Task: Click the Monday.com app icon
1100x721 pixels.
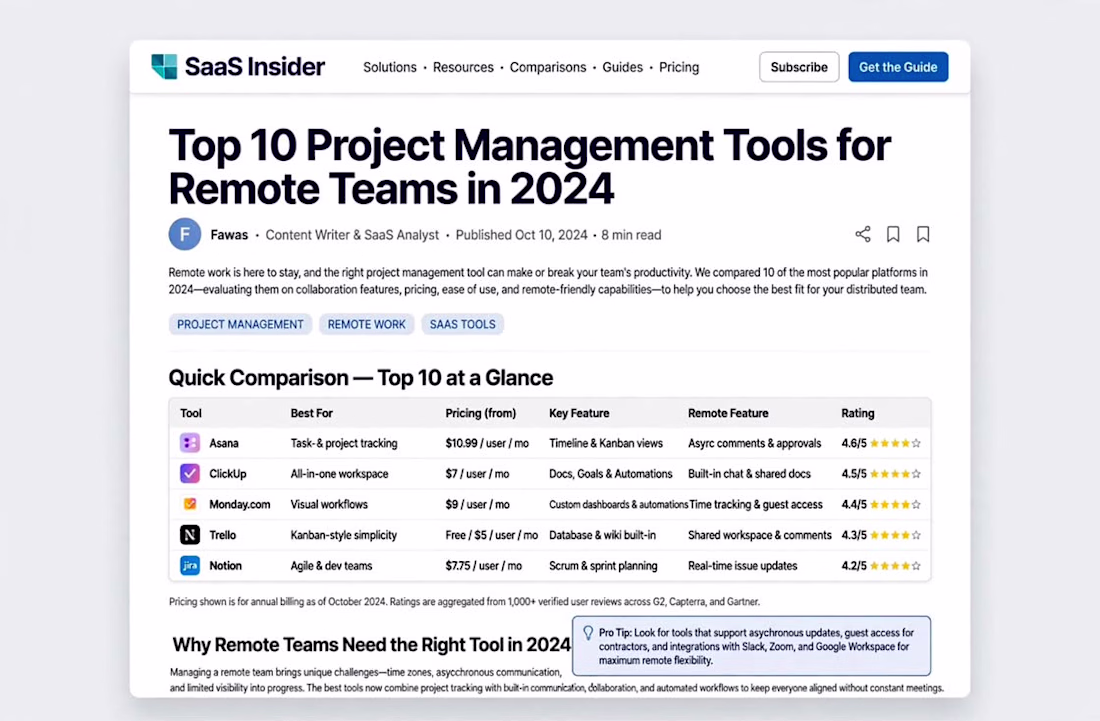Action: (189, 504)
